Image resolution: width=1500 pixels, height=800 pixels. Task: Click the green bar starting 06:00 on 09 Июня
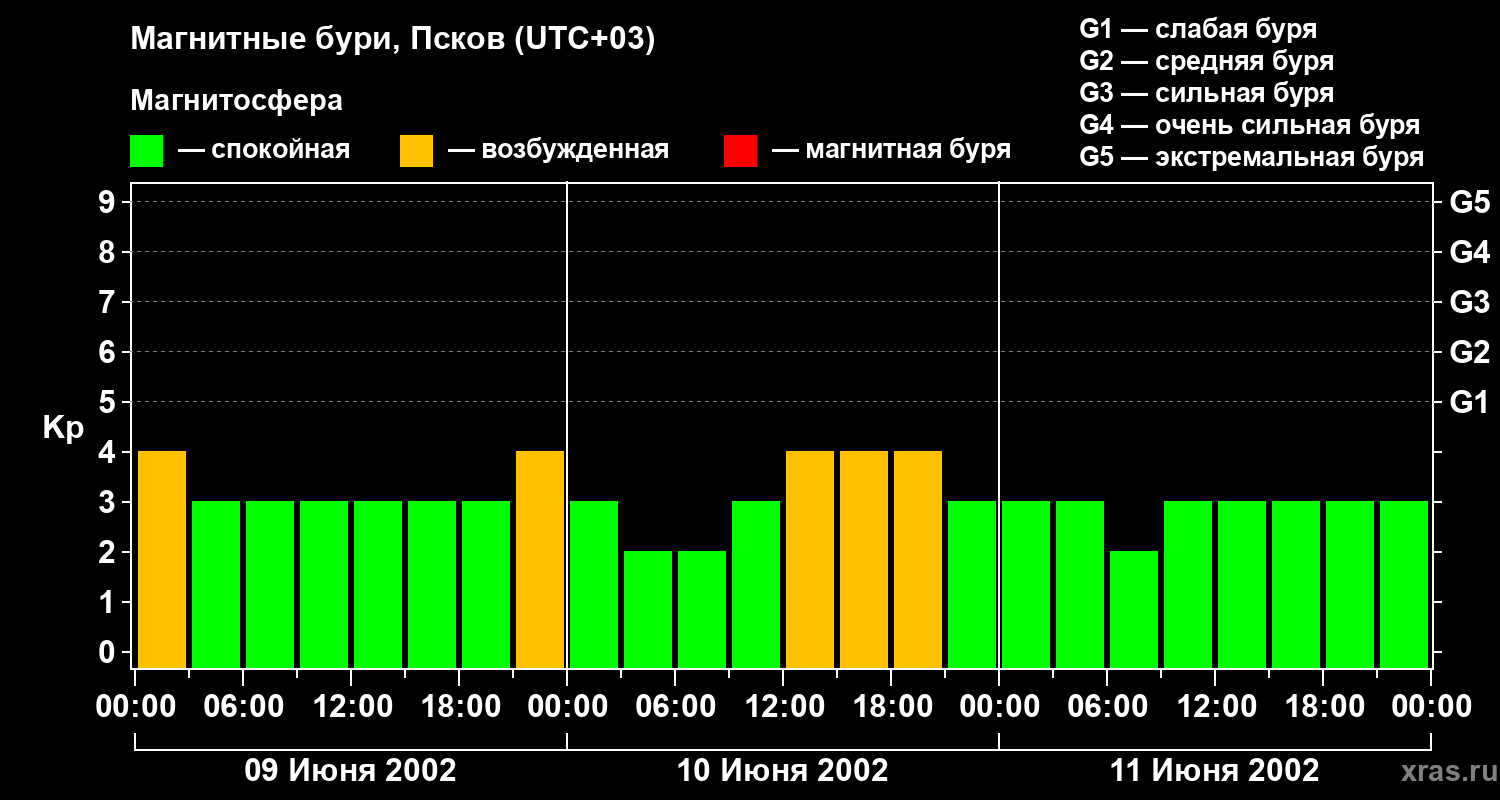(x=270, y=585)
